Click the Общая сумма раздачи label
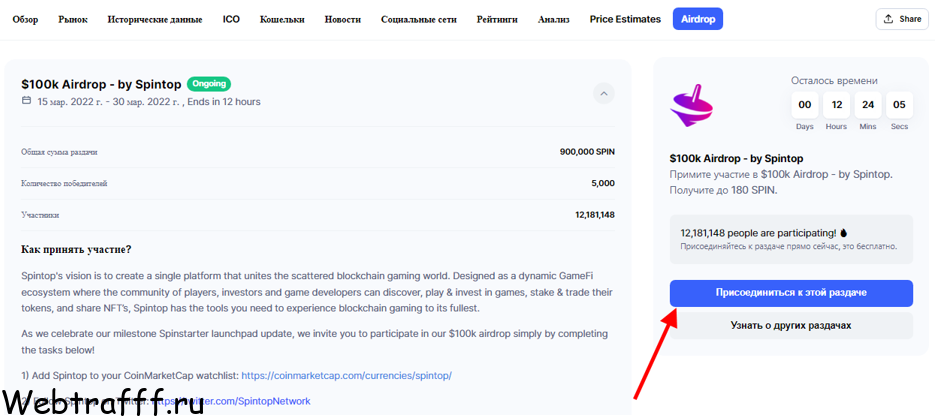The height and width of the screenshot is (417, 935). point(59,152)
